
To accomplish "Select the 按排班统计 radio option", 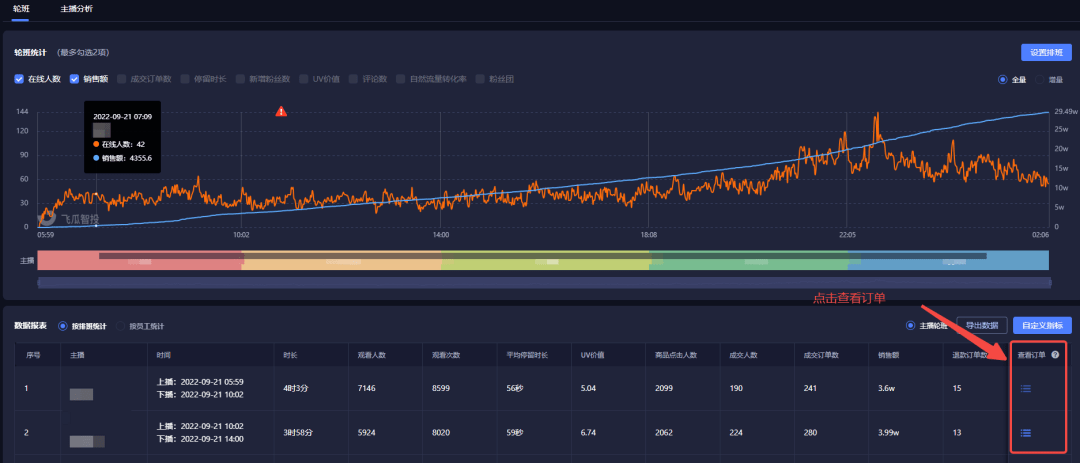I will pos(63,326).
